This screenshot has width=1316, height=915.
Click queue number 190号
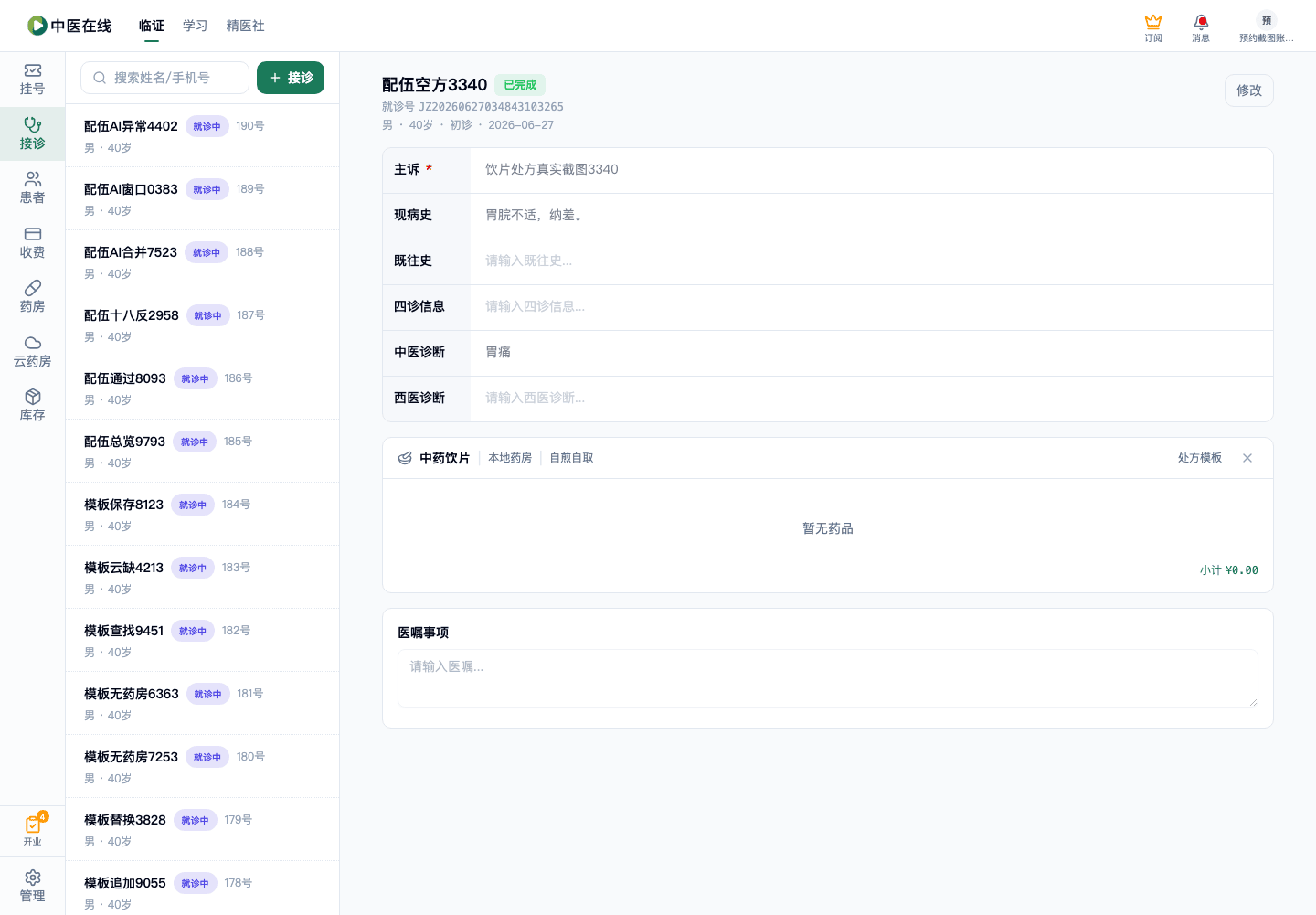[250, 126]
